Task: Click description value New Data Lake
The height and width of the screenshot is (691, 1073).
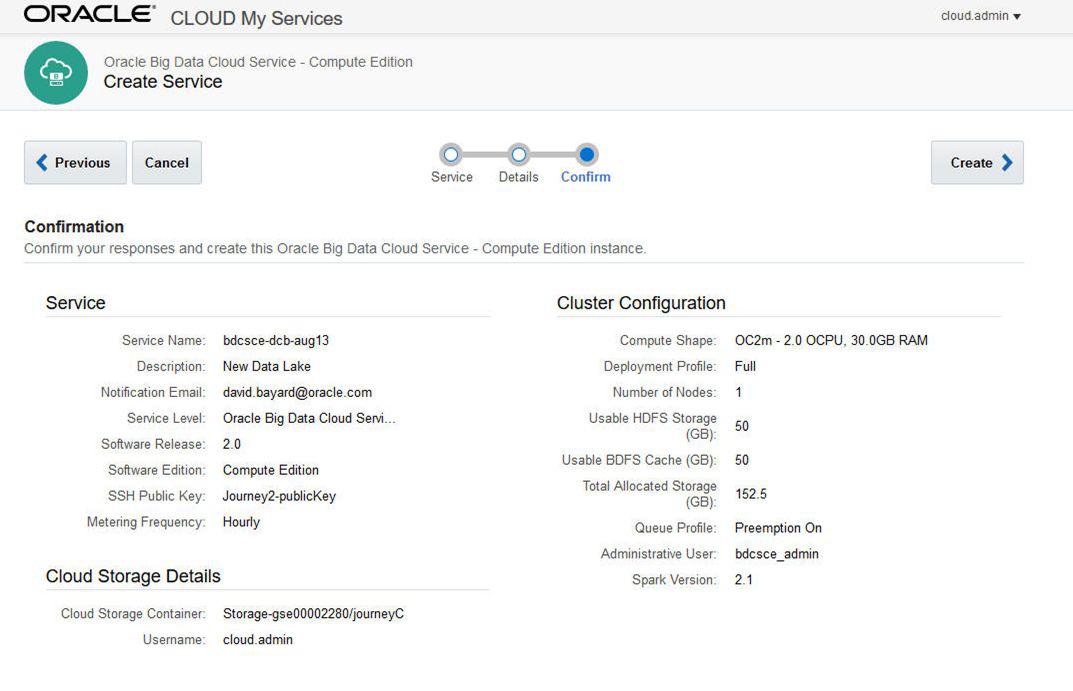Action: click(x=267, y=366)
